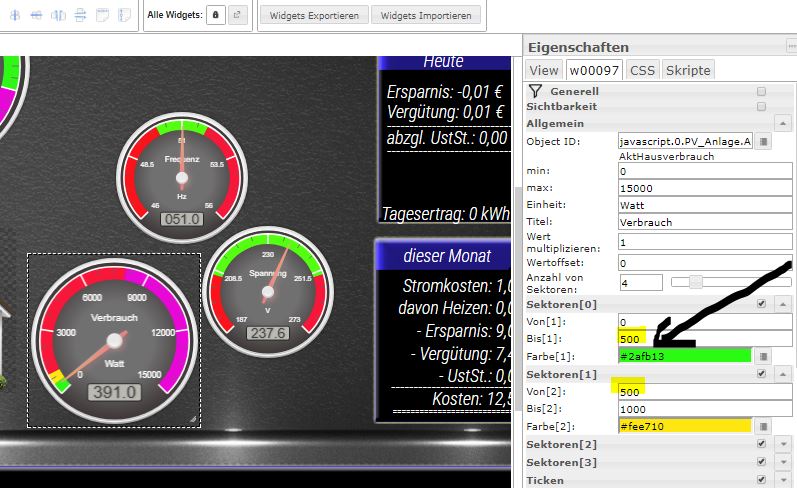Click the same-height icon at toolbar end
Image resolution: width=797 pixels, height=488 pixels.
124,16
